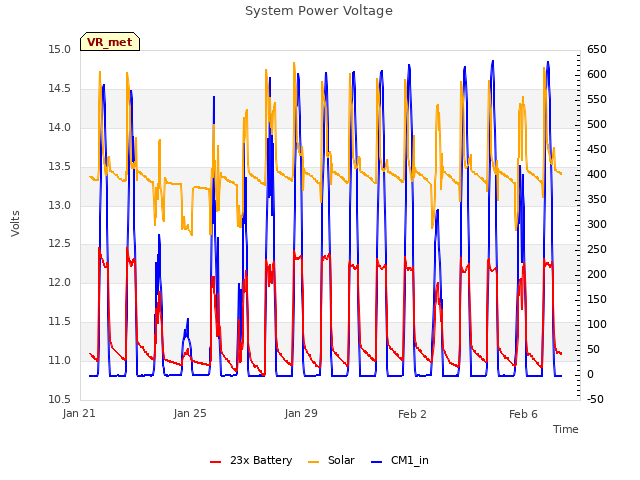Click the VR_met annotation label

(110, 42)
